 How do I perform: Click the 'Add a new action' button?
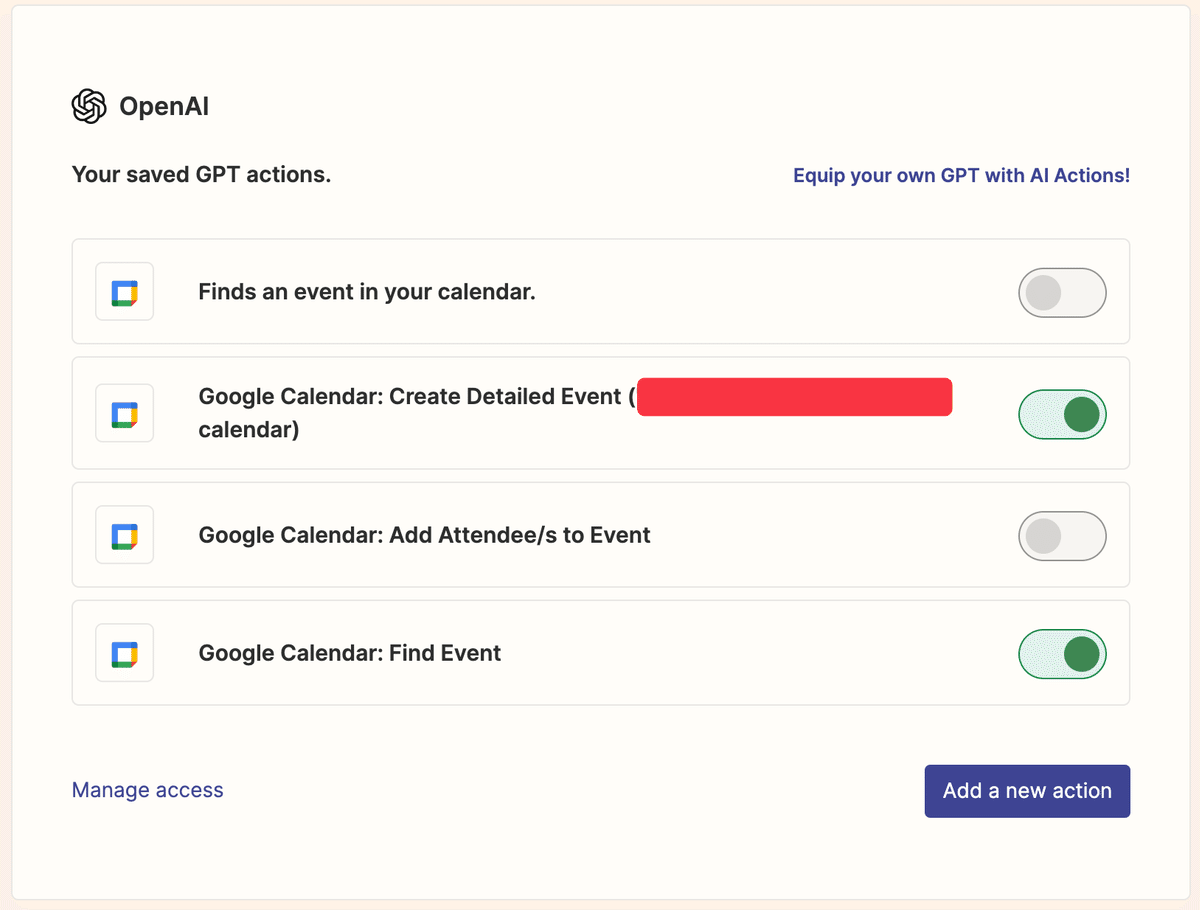pos(1027,791)
